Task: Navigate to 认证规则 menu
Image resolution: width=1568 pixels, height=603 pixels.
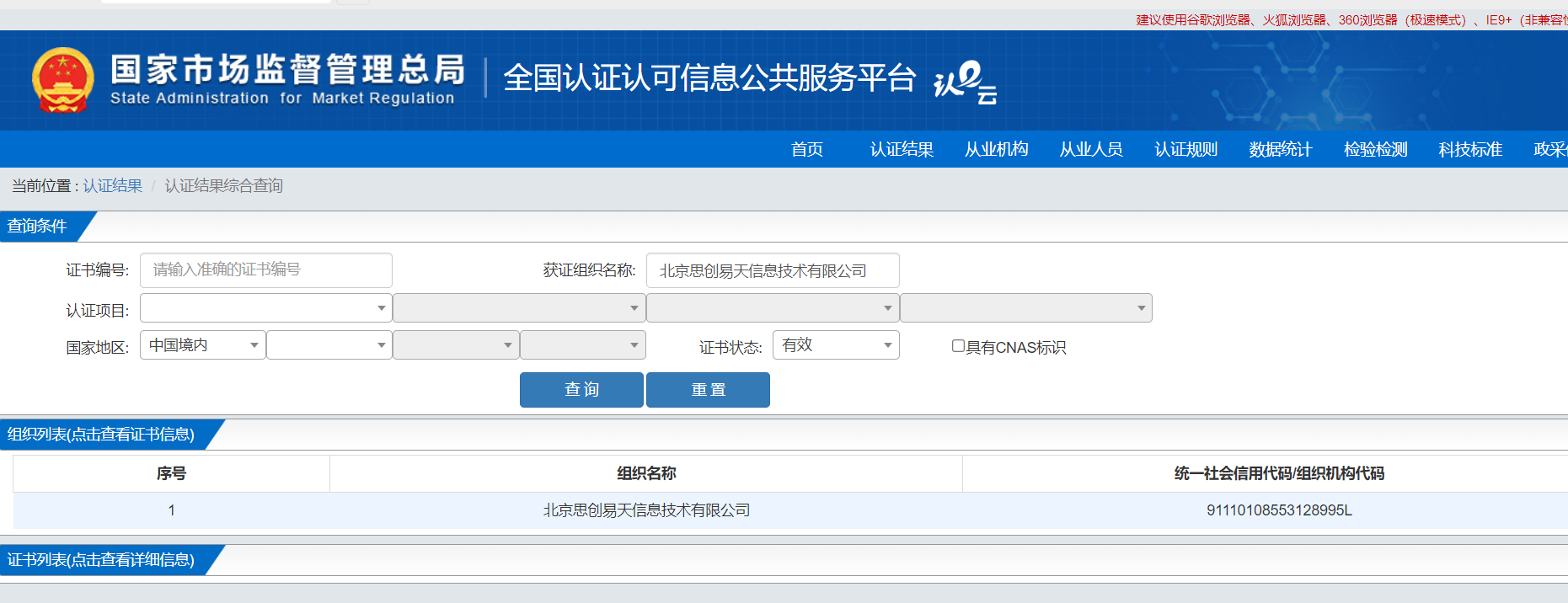Action: (x=1185, y=149)
